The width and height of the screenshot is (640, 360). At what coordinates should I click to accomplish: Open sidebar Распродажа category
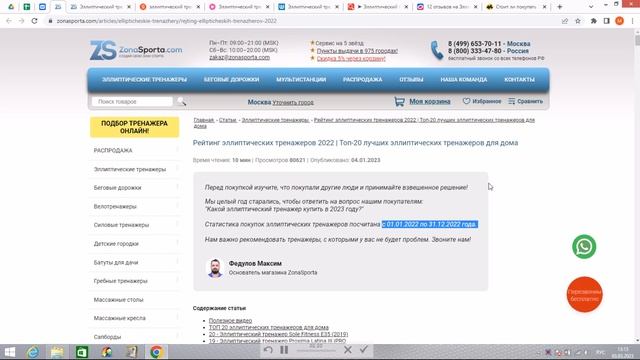[135, 151]
